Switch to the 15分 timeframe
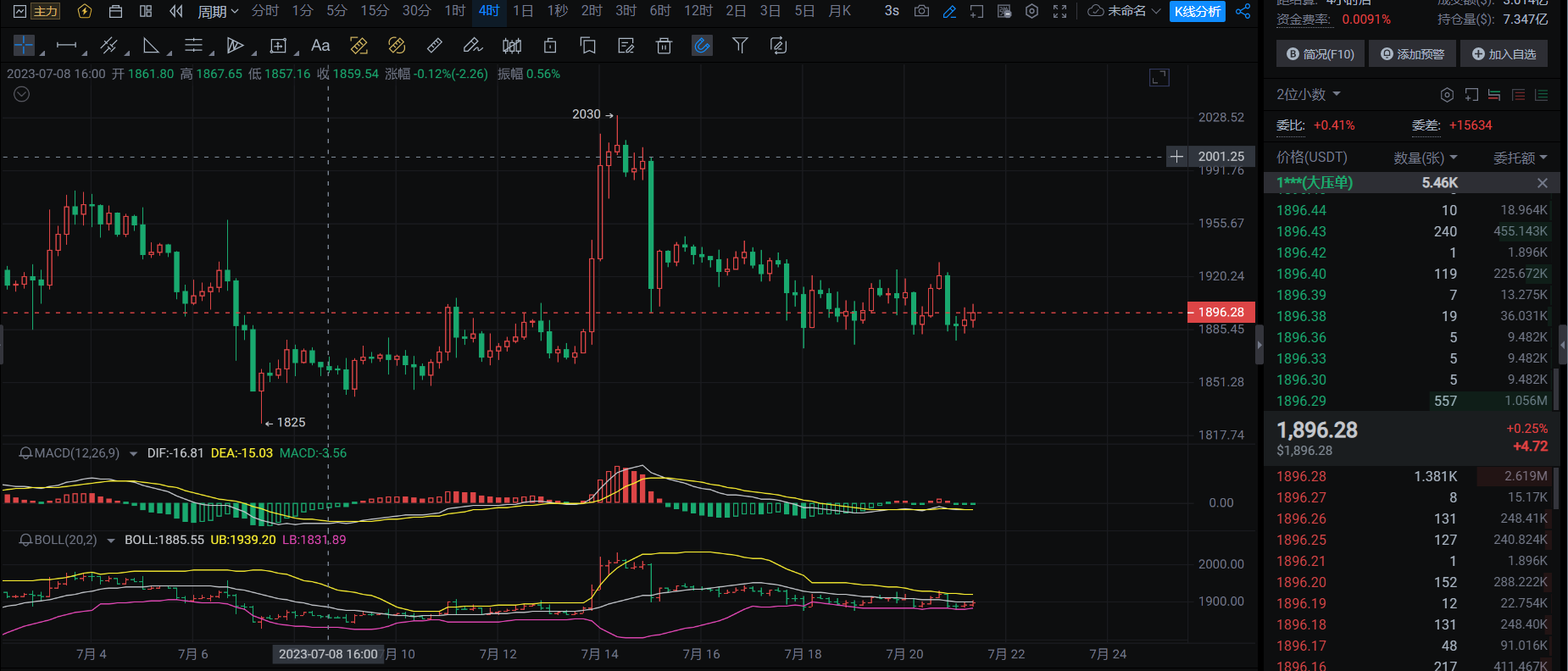The image size is (1568, 671). click(x=374, y=11)
